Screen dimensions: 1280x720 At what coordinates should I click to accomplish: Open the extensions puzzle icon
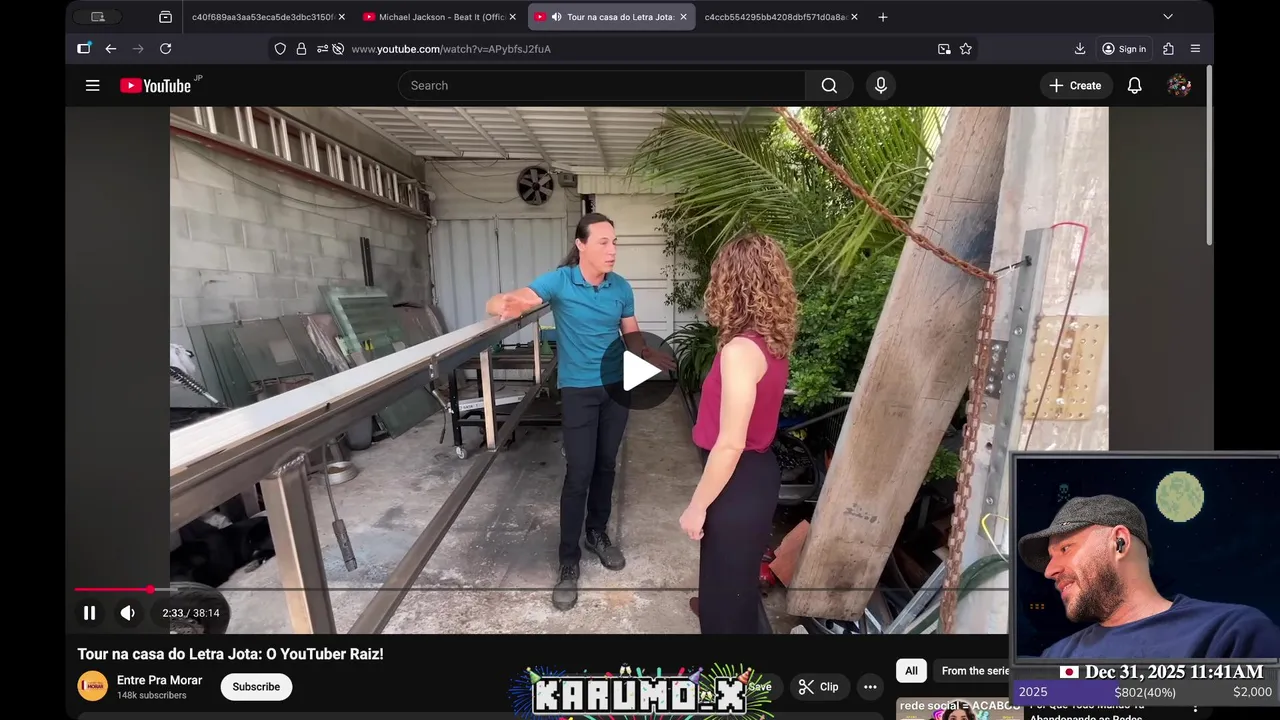point(1168,49)
